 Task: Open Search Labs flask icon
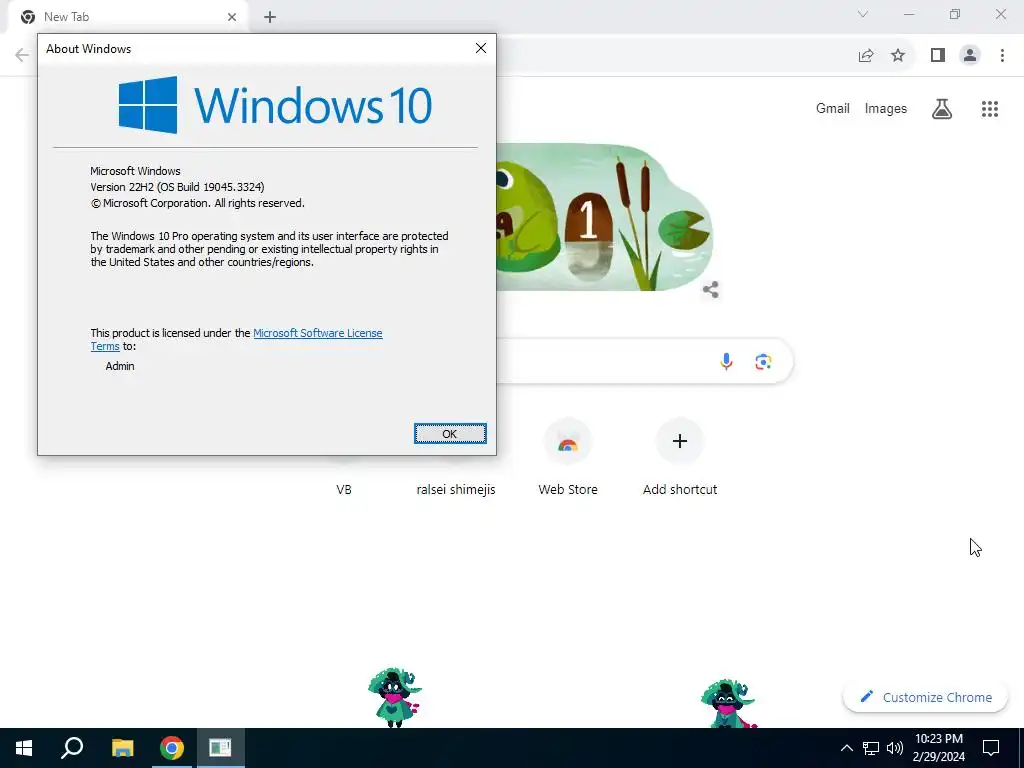[x=942, y=108]
